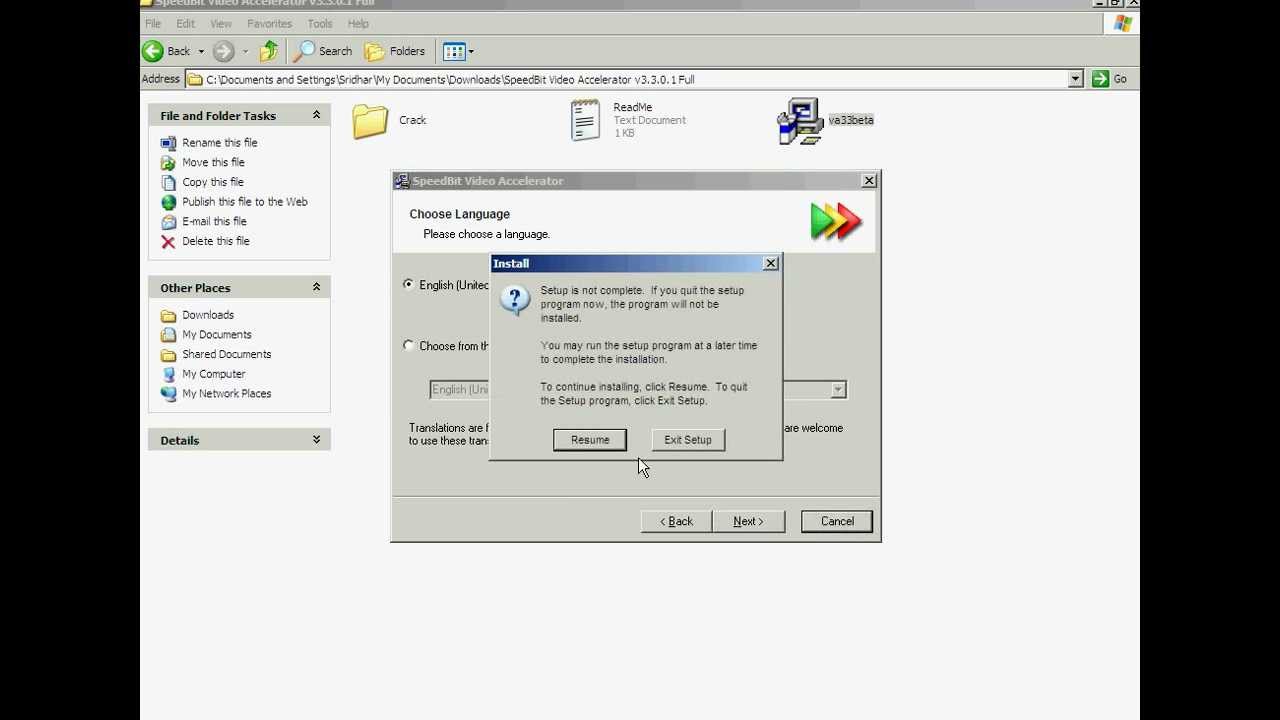Open the Back history dropdown arrow
This screenshot has height=720, width=1280.
(x=201, y=51)
